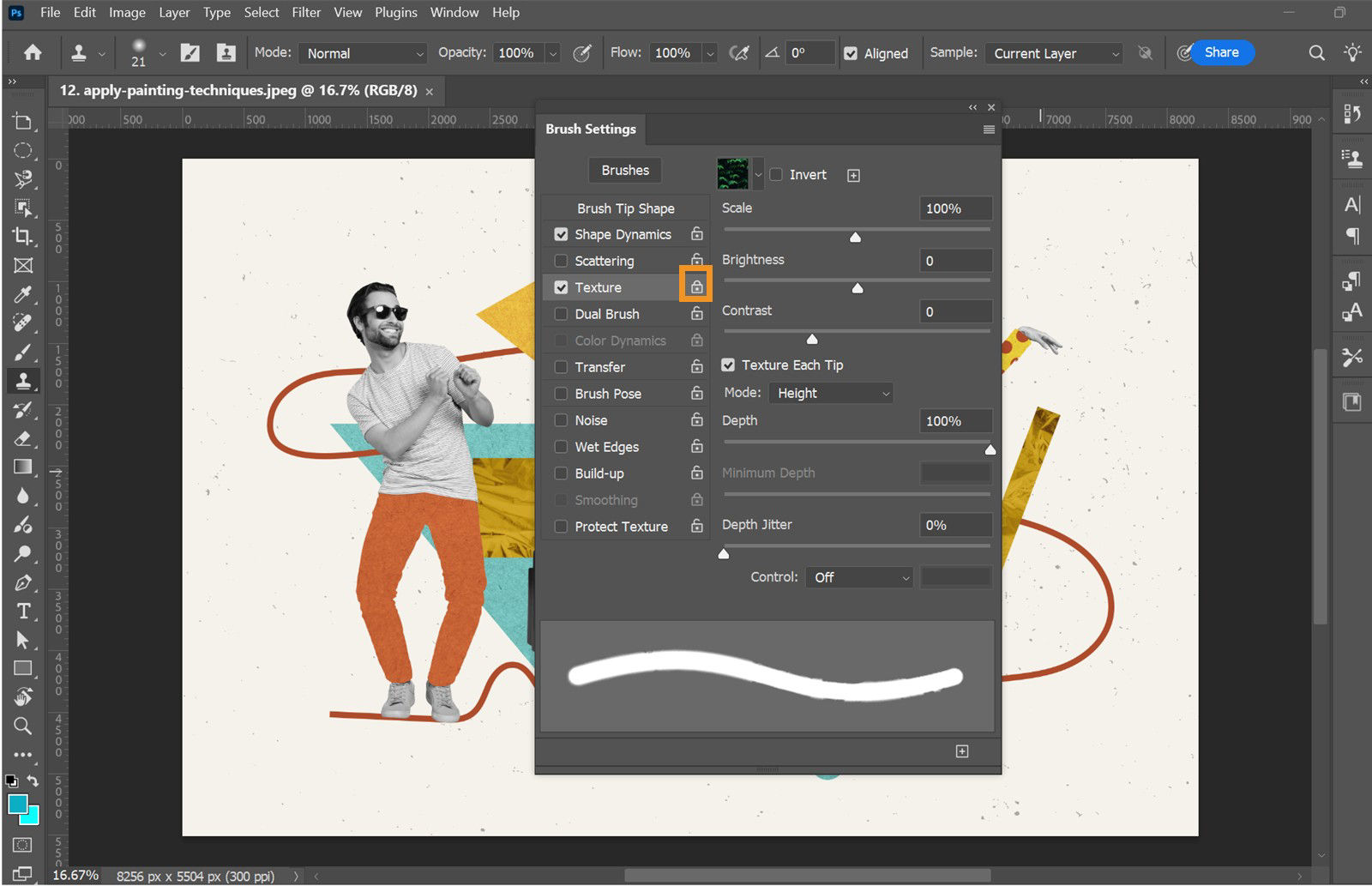Screen dimensions: 1372x886
Task: Uncheck Texture Each Tip
Action: [x=728, y=365]
